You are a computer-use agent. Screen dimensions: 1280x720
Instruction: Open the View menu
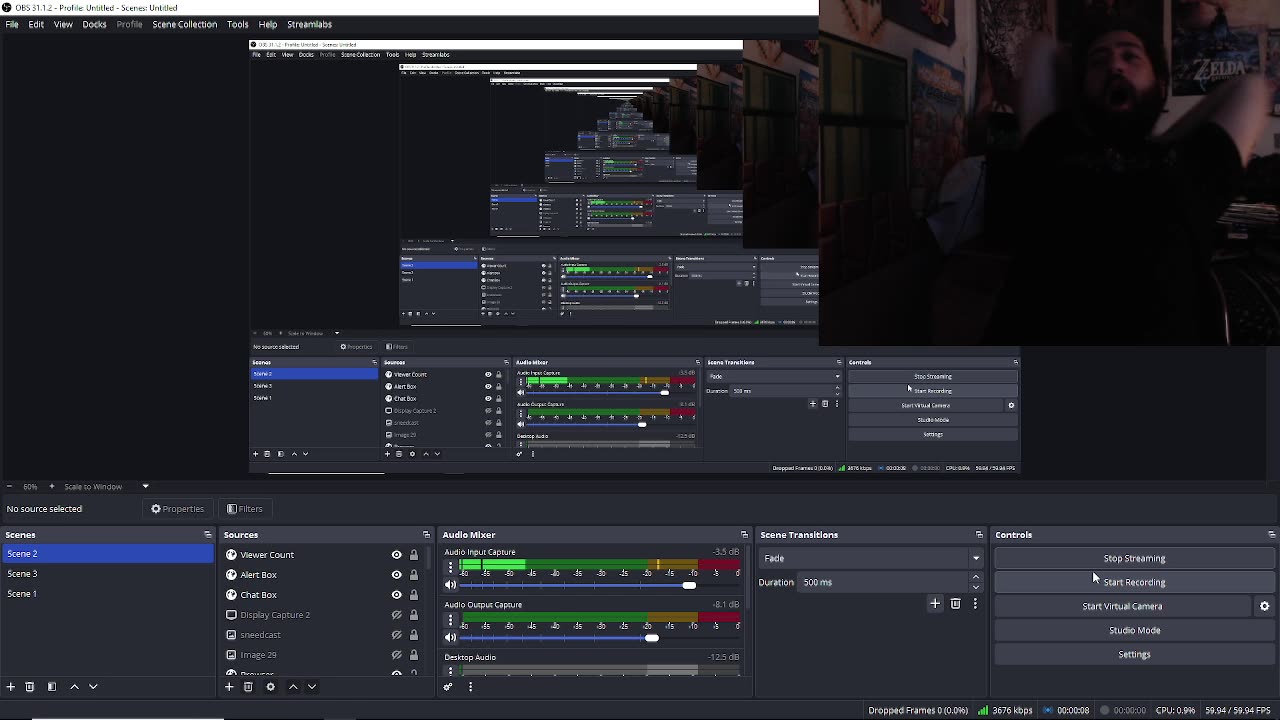[x=63, y=24]
